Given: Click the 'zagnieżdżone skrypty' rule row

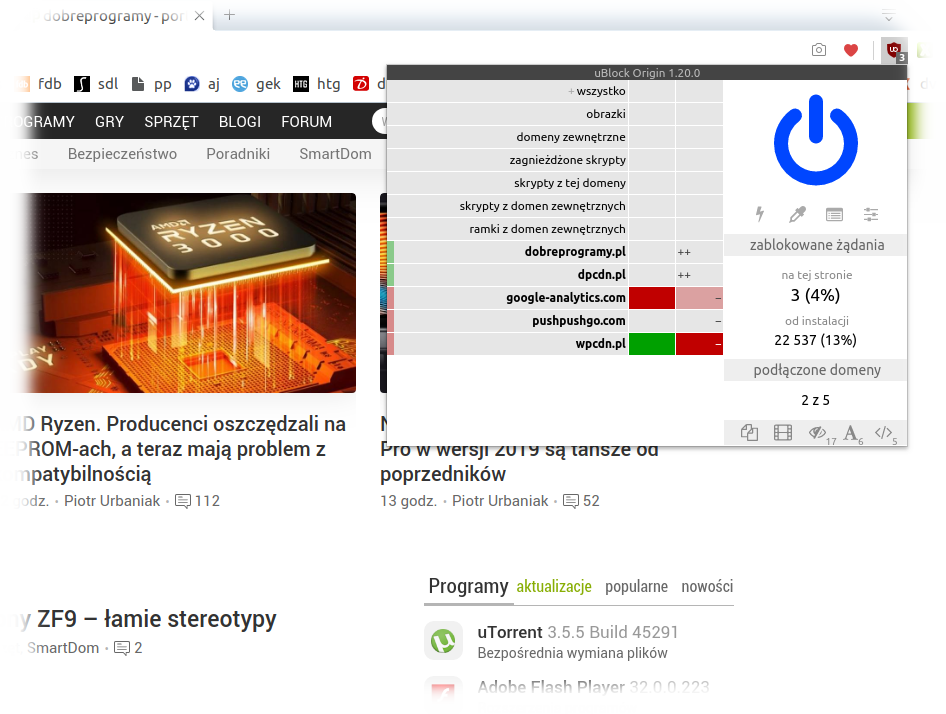Looking at the screenshot, I should point(507,160).
